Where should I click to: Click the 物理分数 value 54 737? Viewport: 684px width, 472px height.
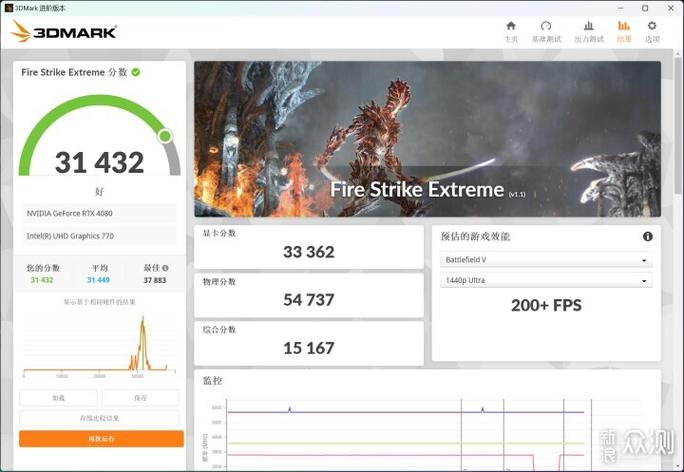click(309, 300)
